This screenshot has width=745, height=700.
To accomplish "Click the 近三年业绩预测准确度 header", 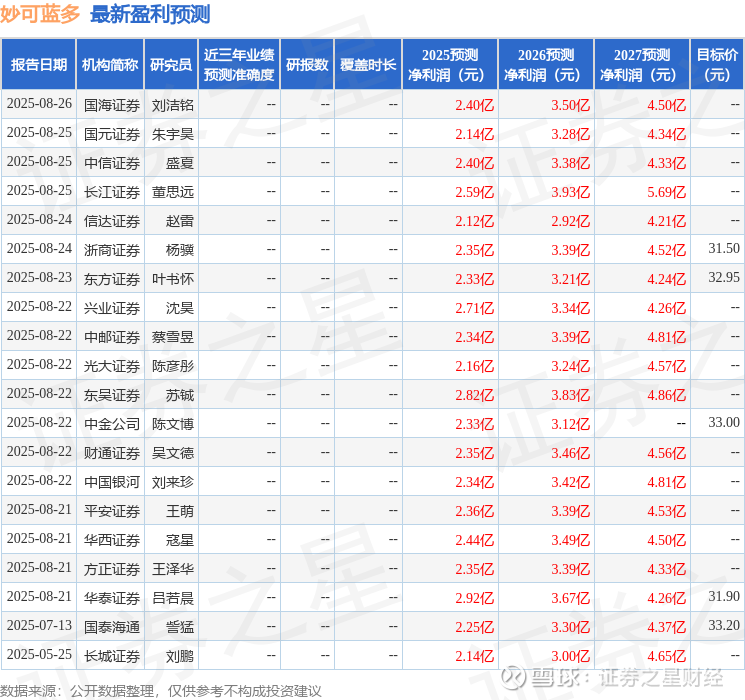I will (x=239, y=65).
